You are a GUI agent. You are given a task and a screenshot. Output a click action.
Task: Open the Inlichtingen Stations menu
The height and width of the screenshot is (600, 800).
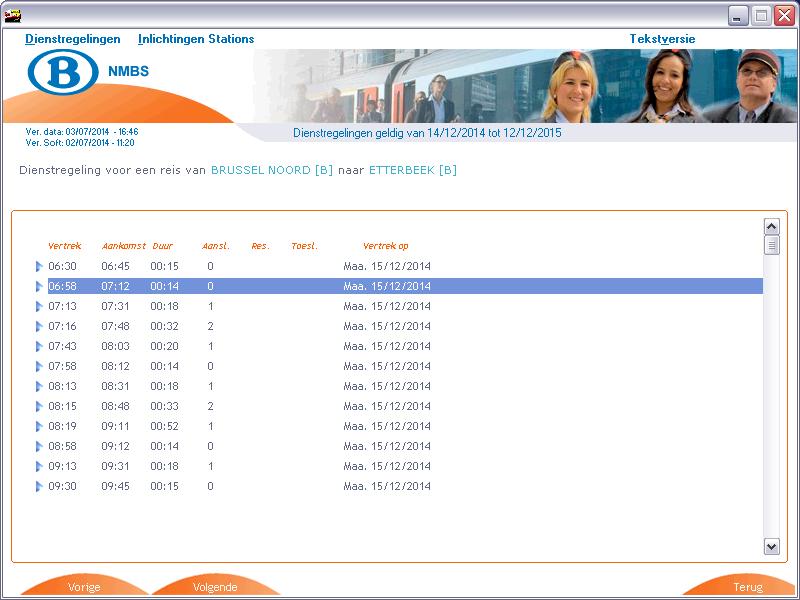tap(196, 39)
